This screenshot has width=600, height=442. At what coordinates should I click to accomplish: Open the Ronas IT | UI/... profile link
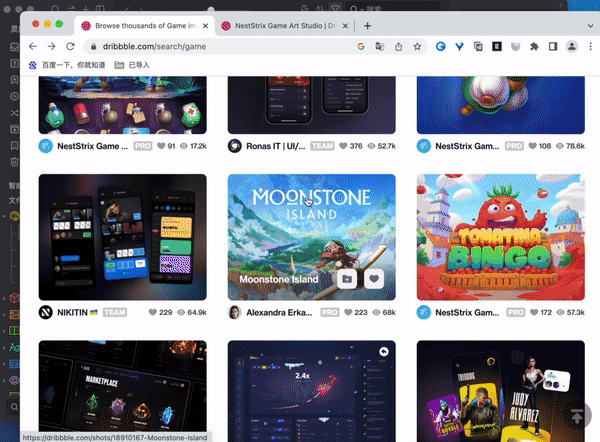pyautogui.click(x=276, y=146)
